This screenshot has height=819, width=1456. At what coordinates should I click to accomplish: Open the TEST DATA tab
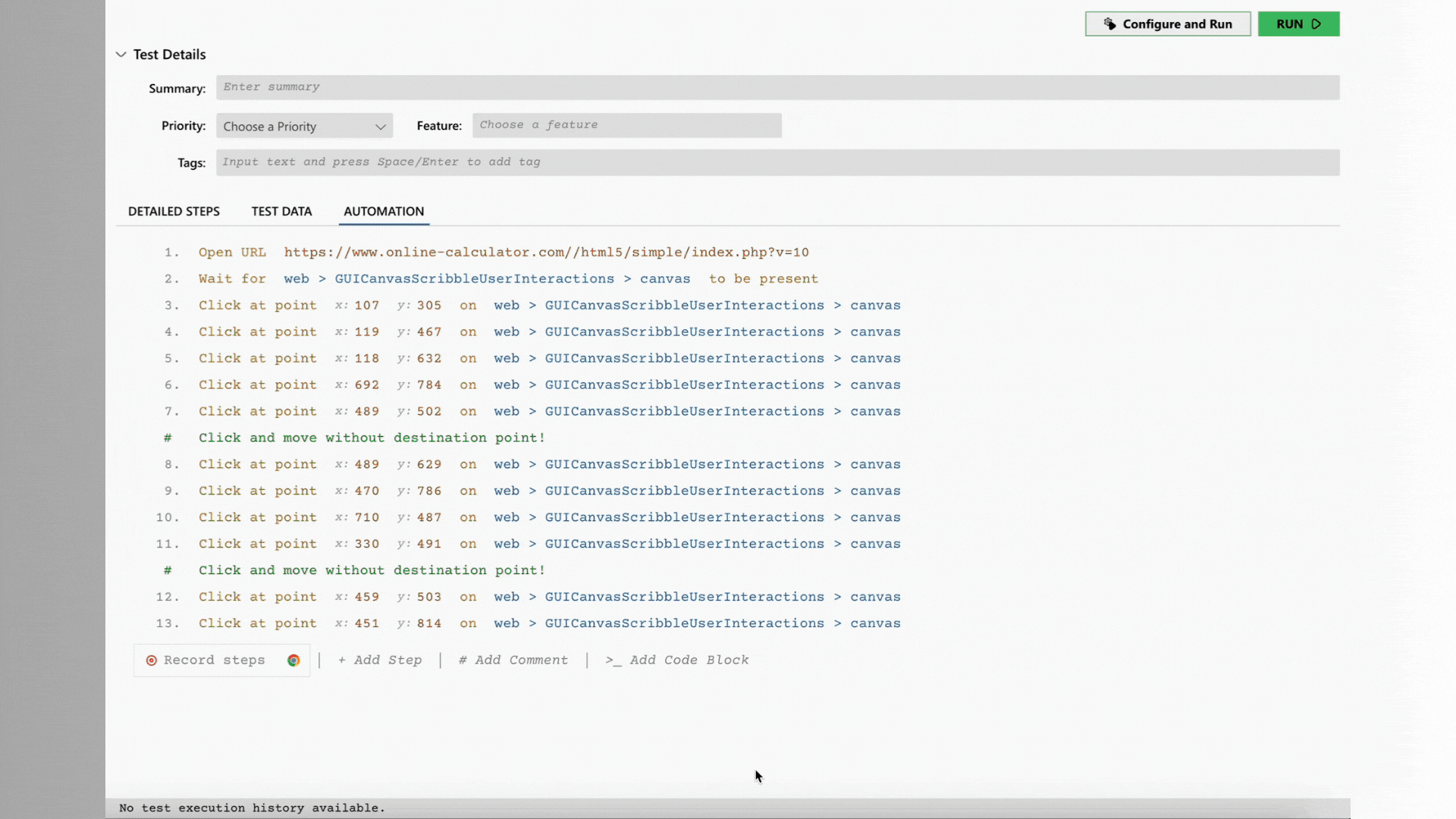pos(281,211)
